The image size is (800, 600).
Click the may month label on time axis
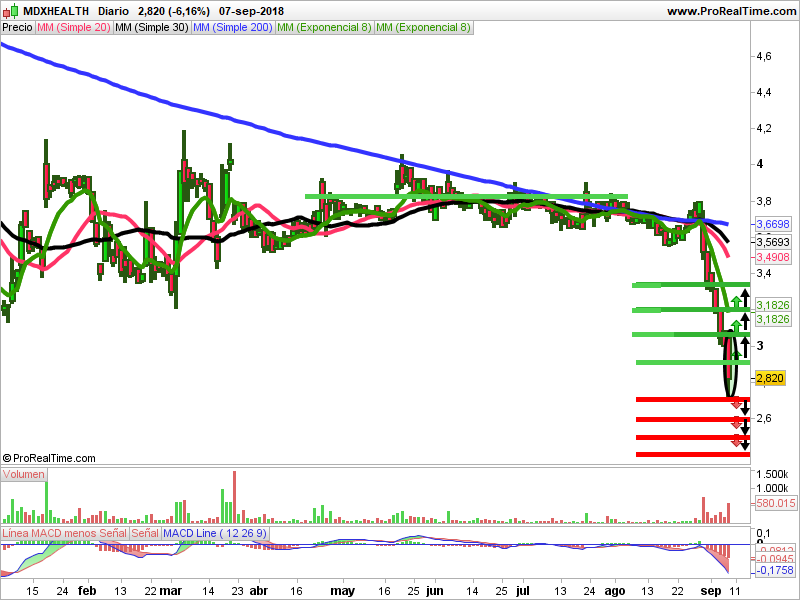pyautogui.click(x=342, y=591)
